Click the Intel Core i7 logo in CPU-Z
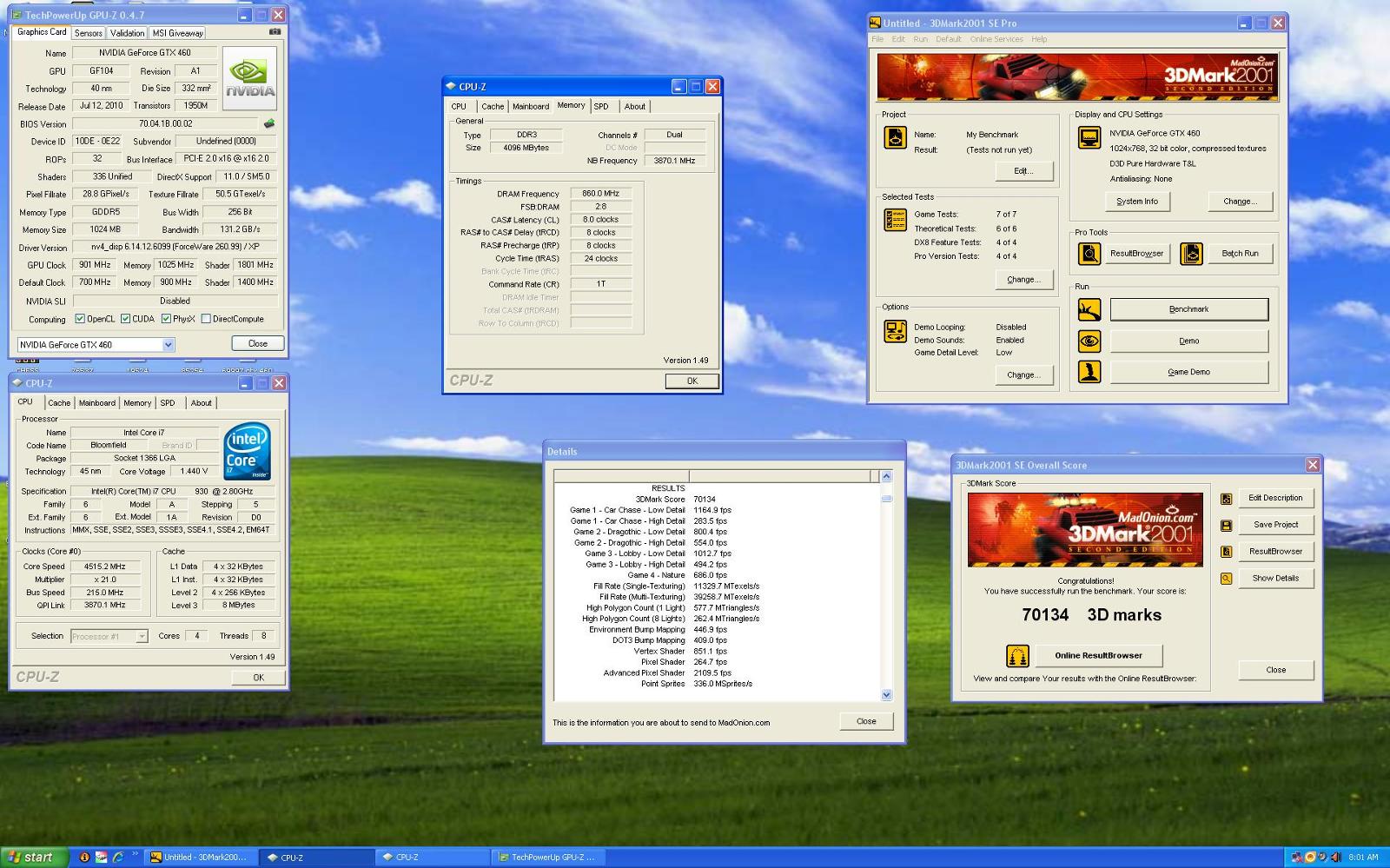Image resolution: width=1390 pixels, height=868 pixels. coord(248,451)
